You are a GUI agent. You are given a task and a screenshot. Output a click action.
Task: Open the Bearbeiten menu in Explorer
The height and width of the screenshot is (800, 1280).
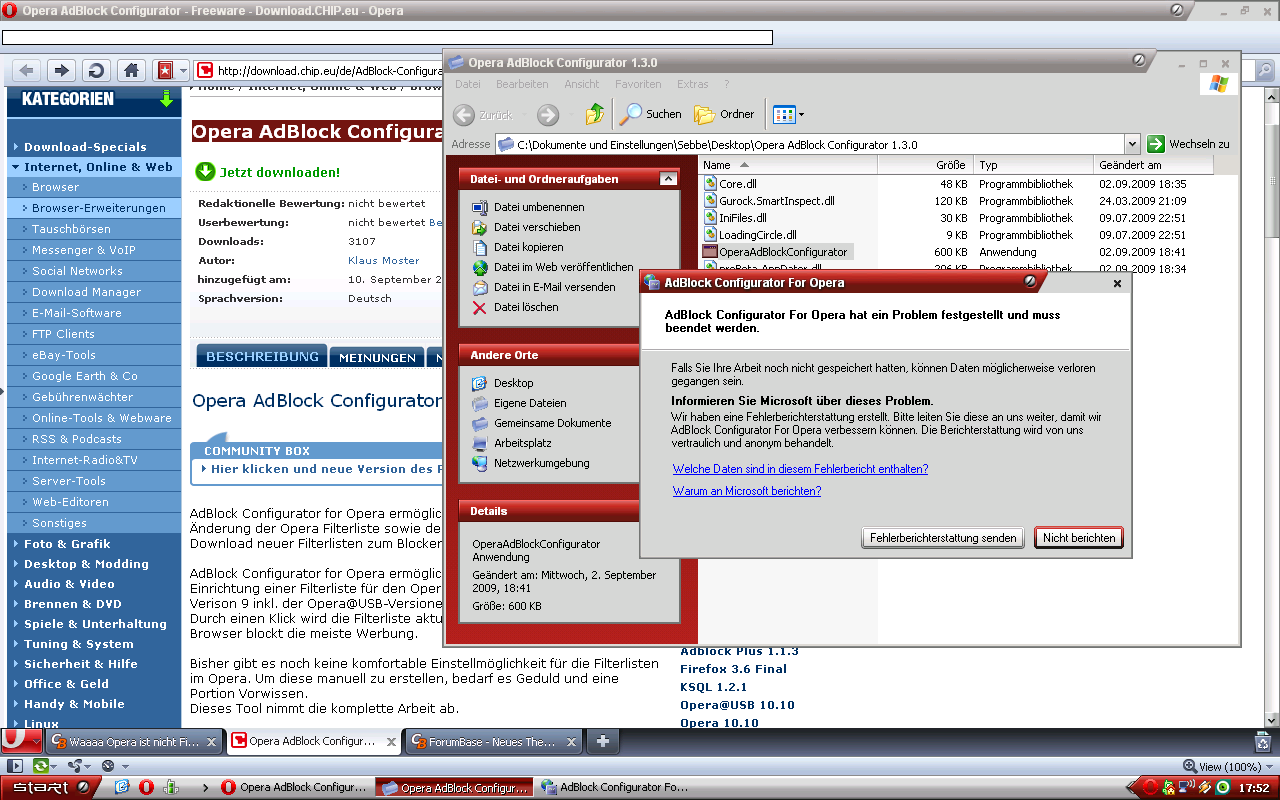(522, 85)
